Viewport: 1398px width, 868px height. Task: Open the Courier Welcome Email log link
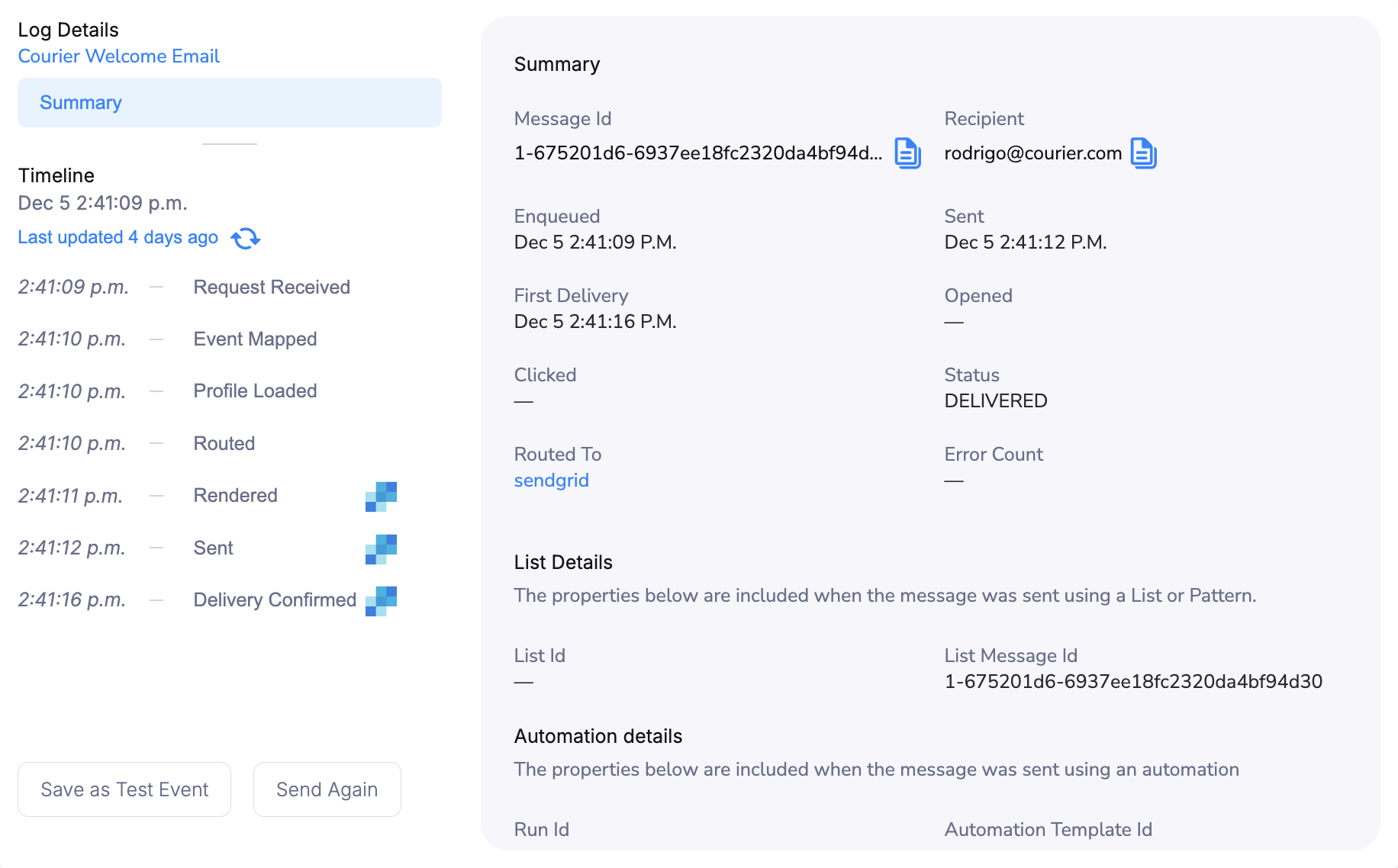[x=118, y=56]
